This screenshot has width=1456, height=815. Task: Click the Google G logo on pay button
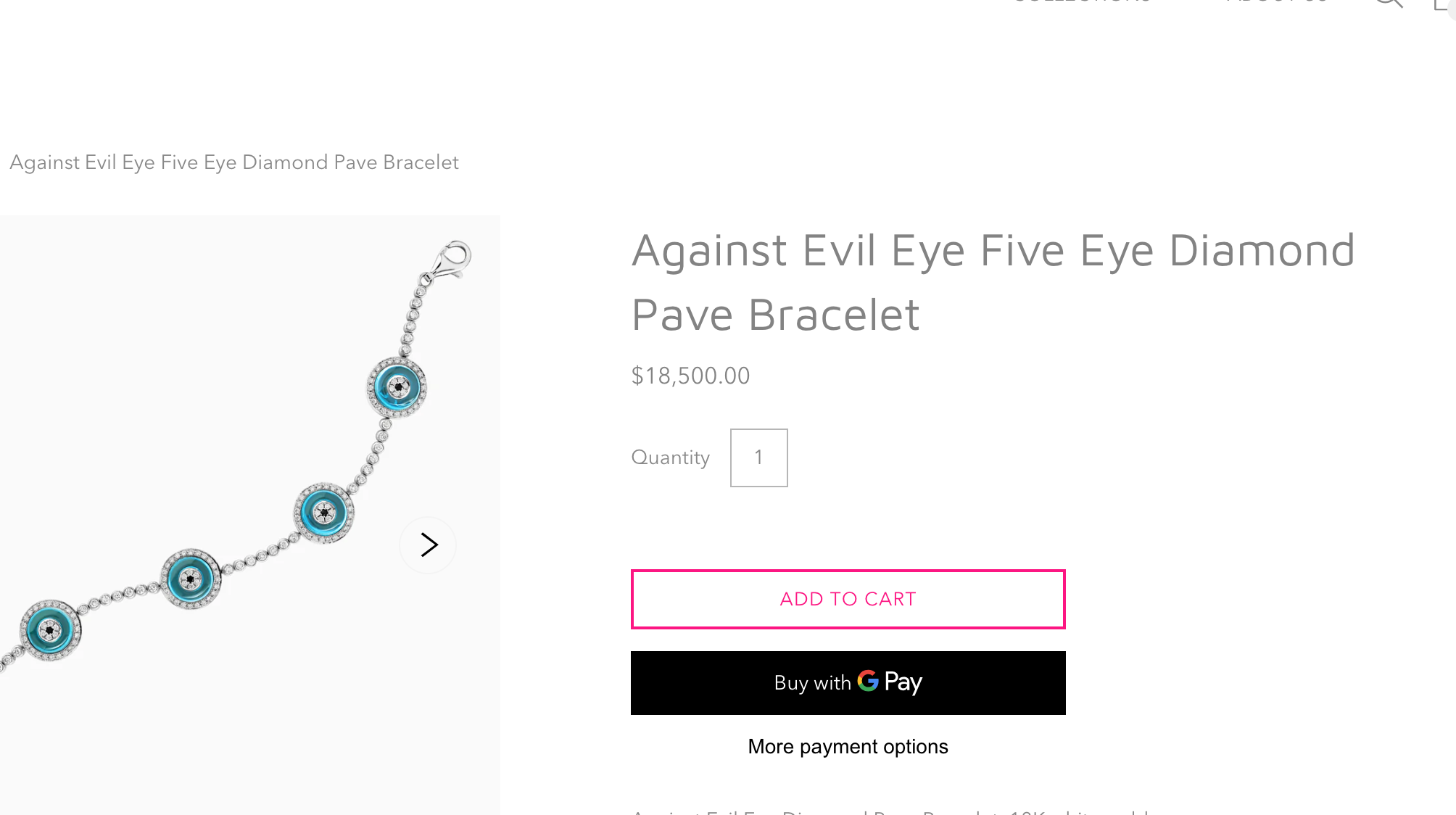tap(868, 681)
